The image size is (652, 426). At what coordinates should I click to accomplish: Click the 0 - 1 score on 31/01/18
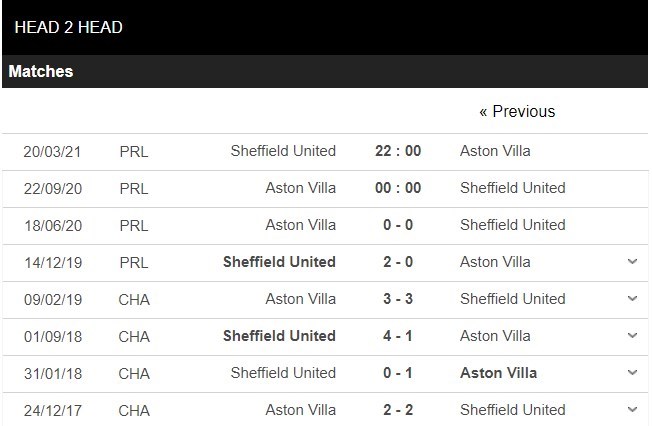click(x=397, y=373)
